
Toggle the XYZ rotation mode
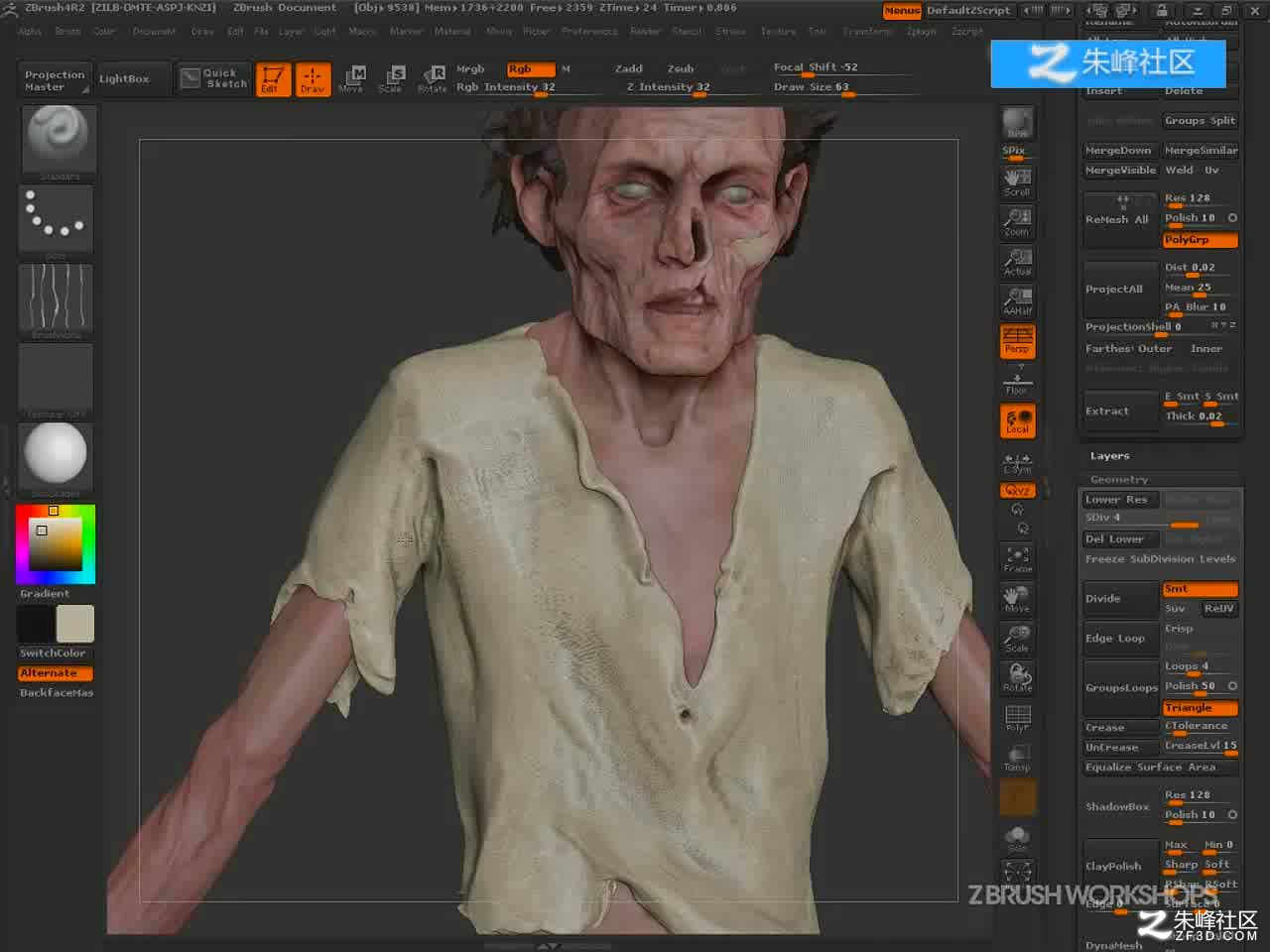[1018, 491]
